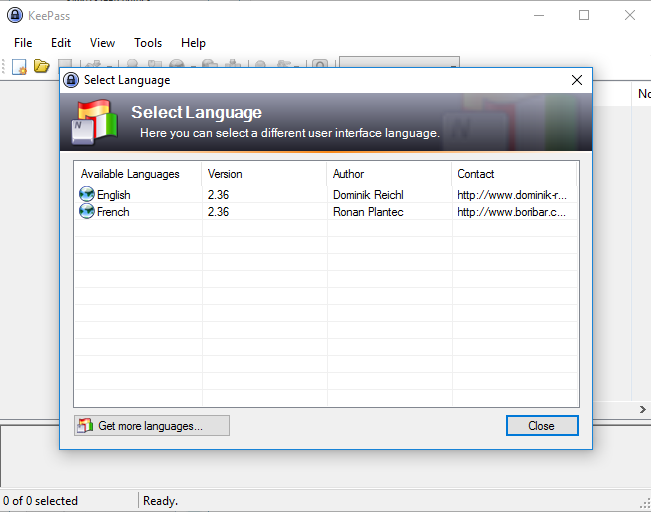This screenshot has height=512, width=651.
Task: Open the View menu
Action: click(x=102, y=43)
